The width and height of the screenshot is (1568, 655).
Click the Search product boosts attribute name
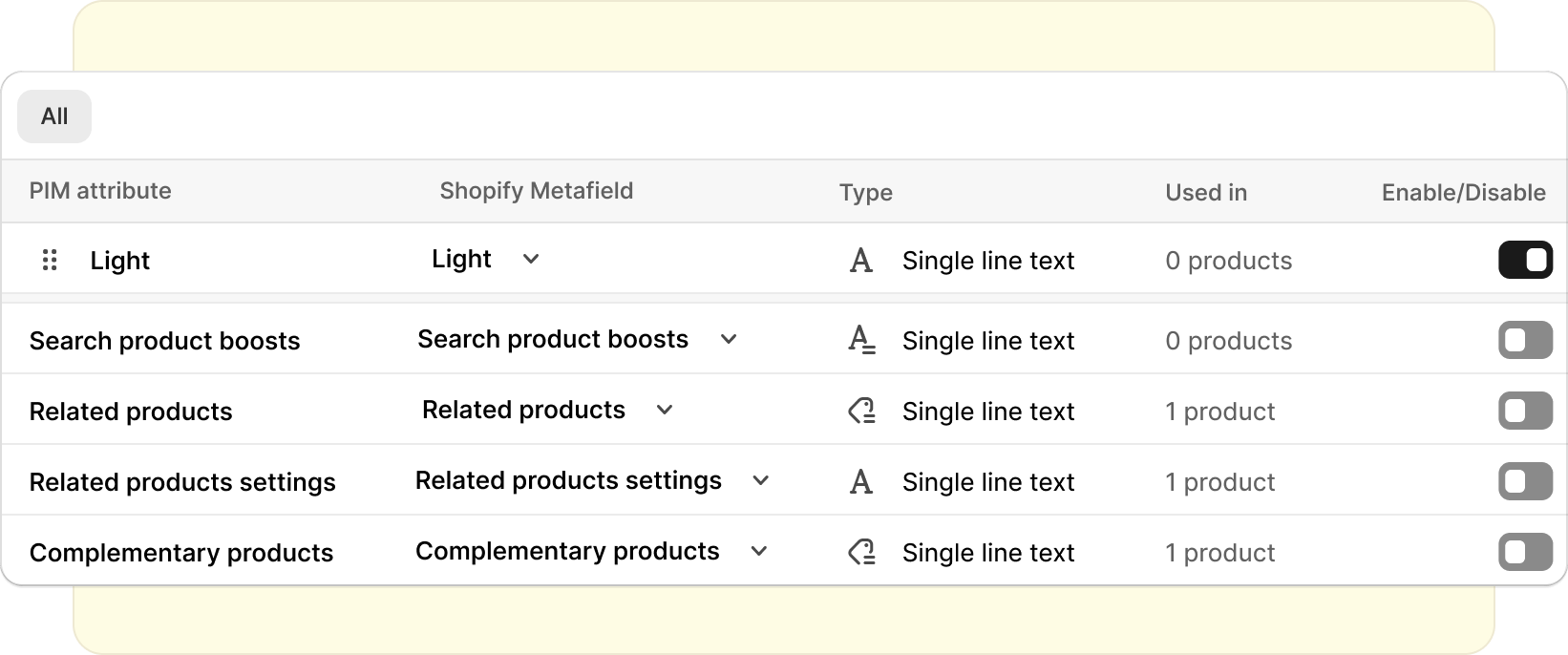click(164, 341)
